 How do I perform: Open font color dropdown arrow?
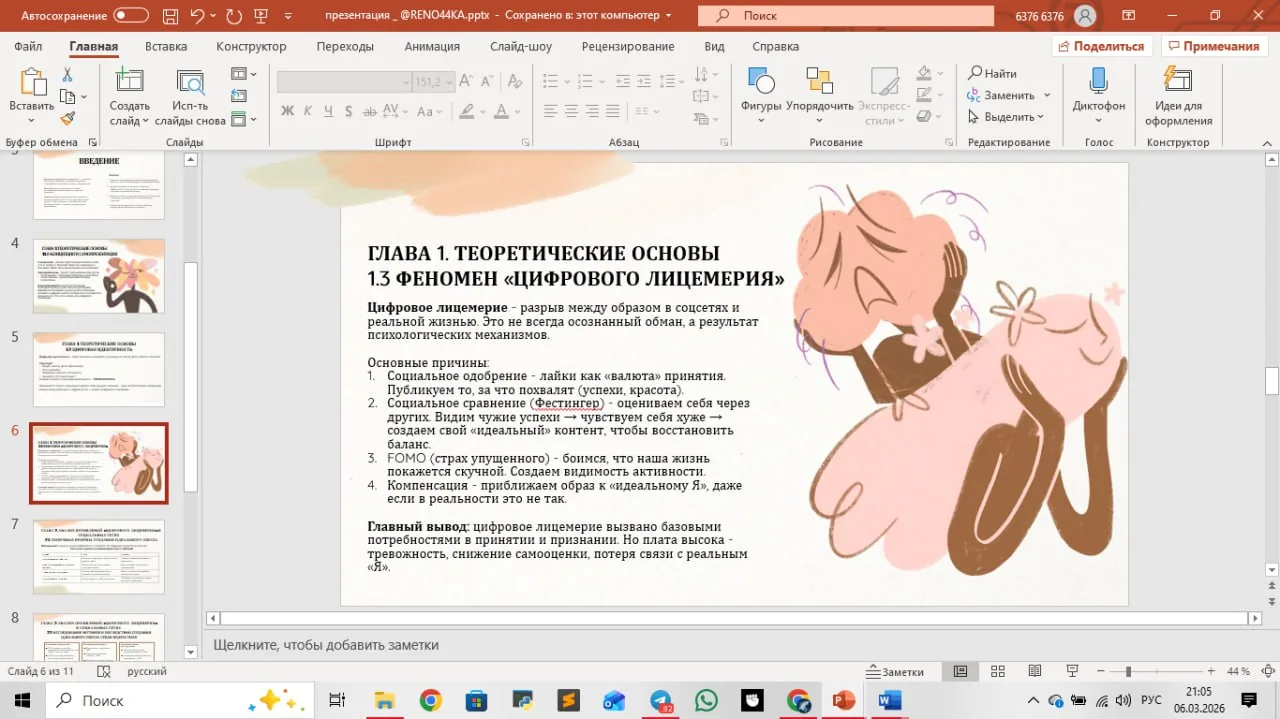point(516,110)
